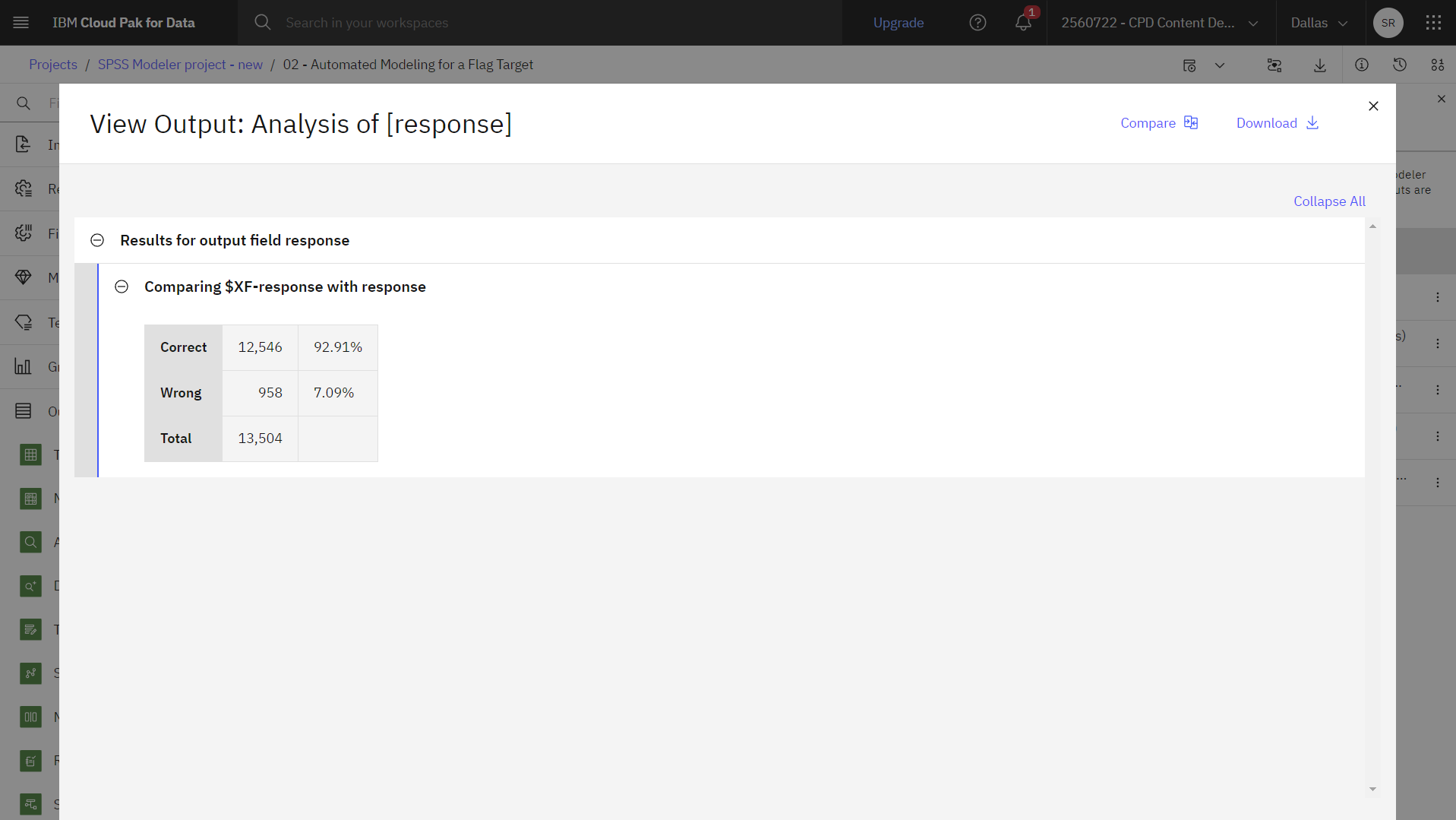The image size is (1456, 820).
Task: Open the notifications bell
Action: click(1023, 23)
